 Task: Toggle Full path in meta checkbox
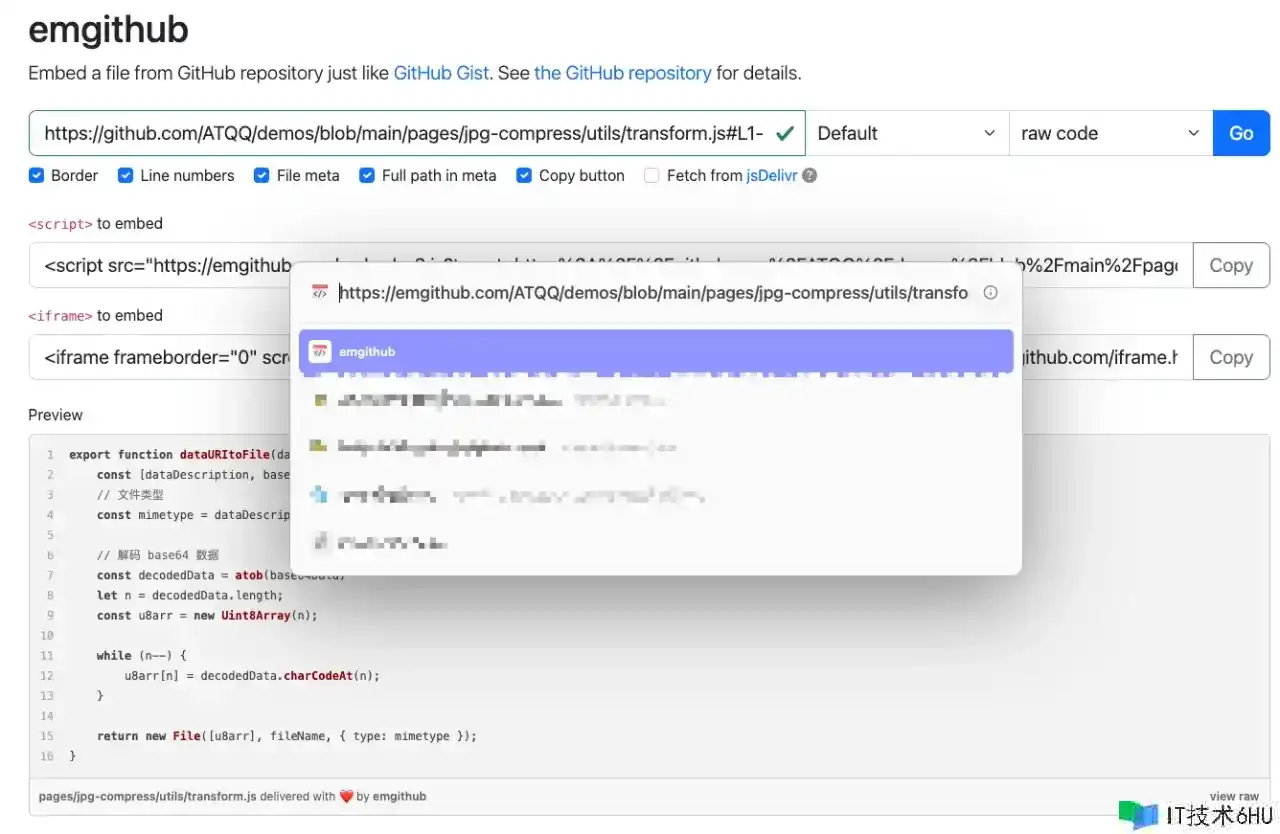(x=367, y=175)
